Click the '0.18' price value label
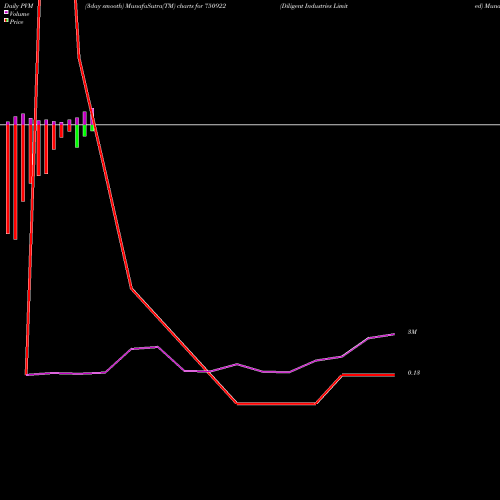Image resolution: width=500 pixels, height=500 pixels. 414,373
